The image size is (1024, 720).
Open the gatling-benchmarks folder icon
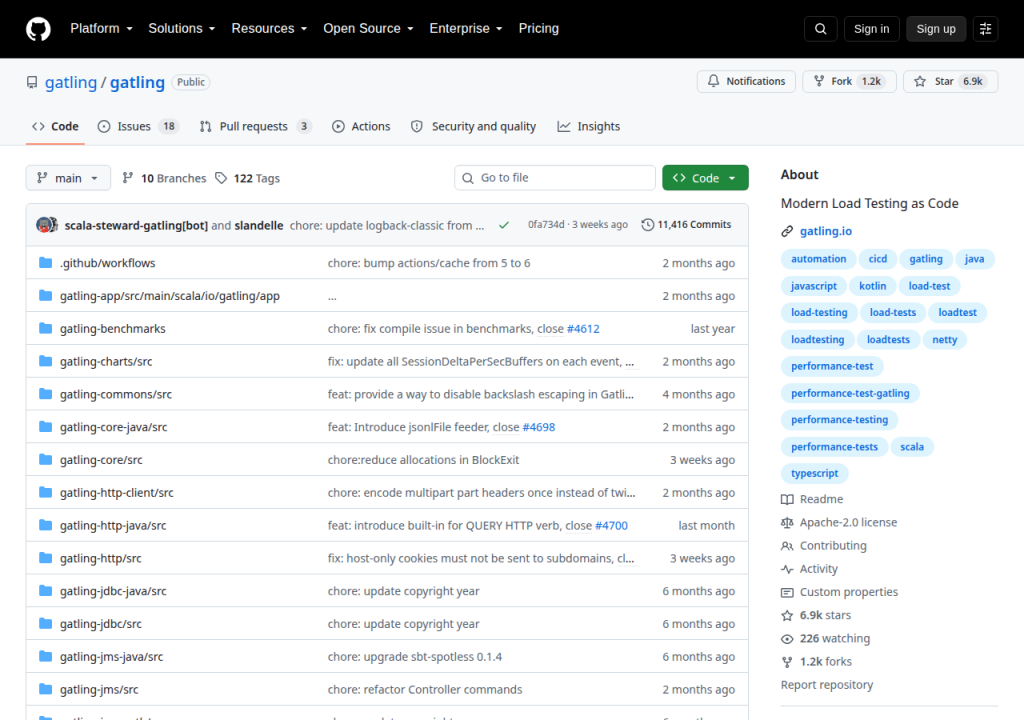(45, 328)
